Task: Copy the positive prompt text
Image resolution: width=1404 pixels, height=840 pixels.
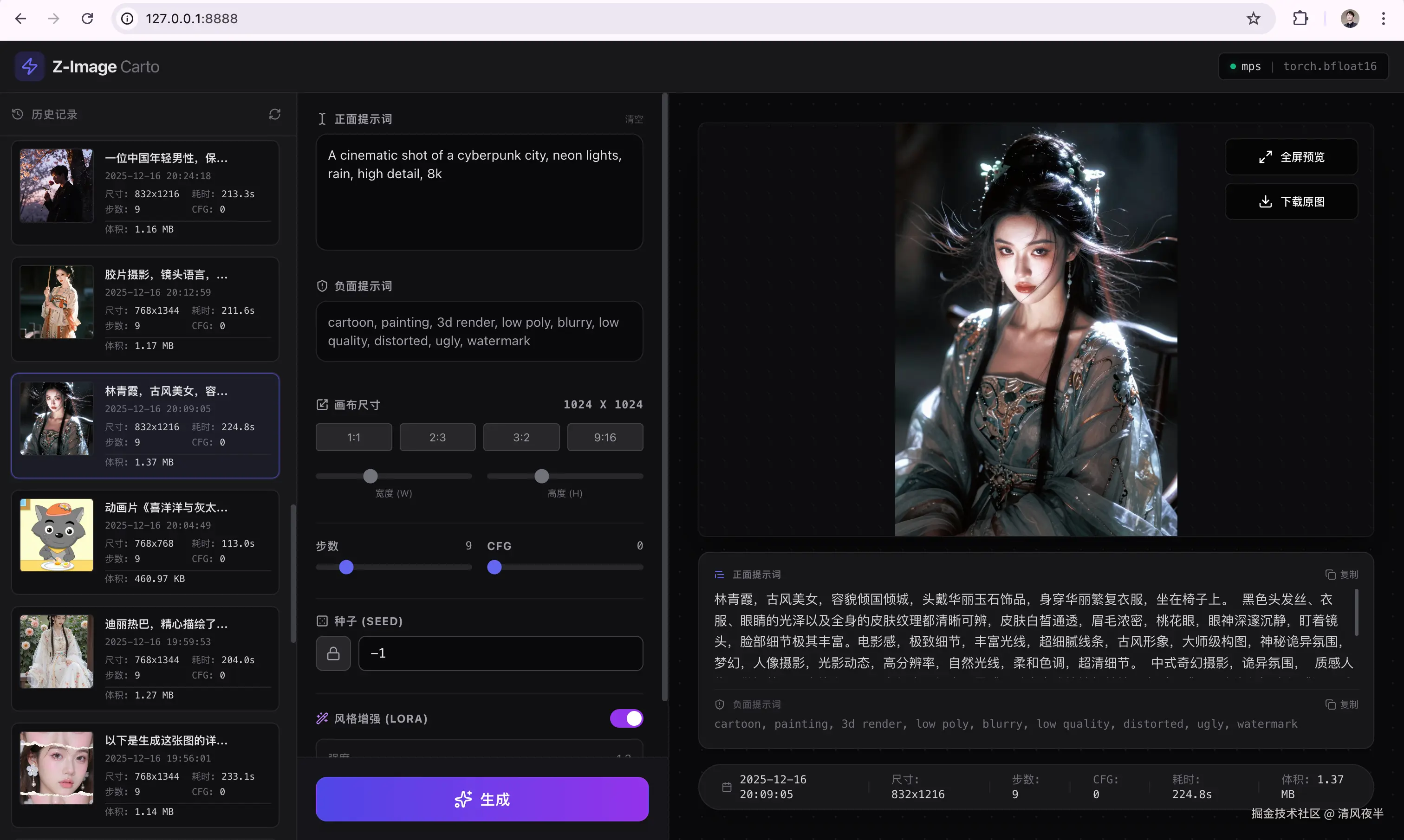Action: point(1341,575)
